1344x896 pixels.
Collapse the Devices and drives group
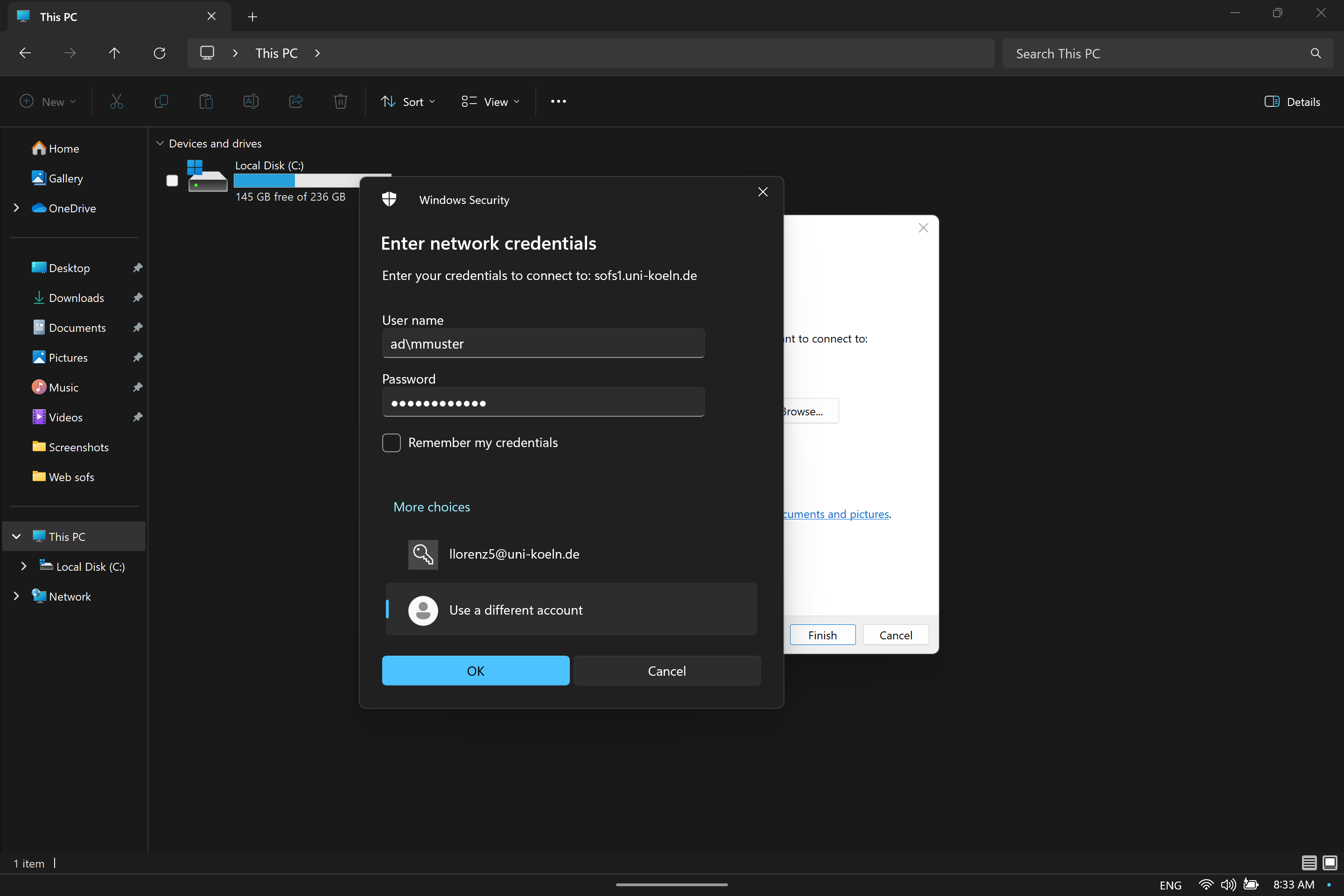coord(160,143)
